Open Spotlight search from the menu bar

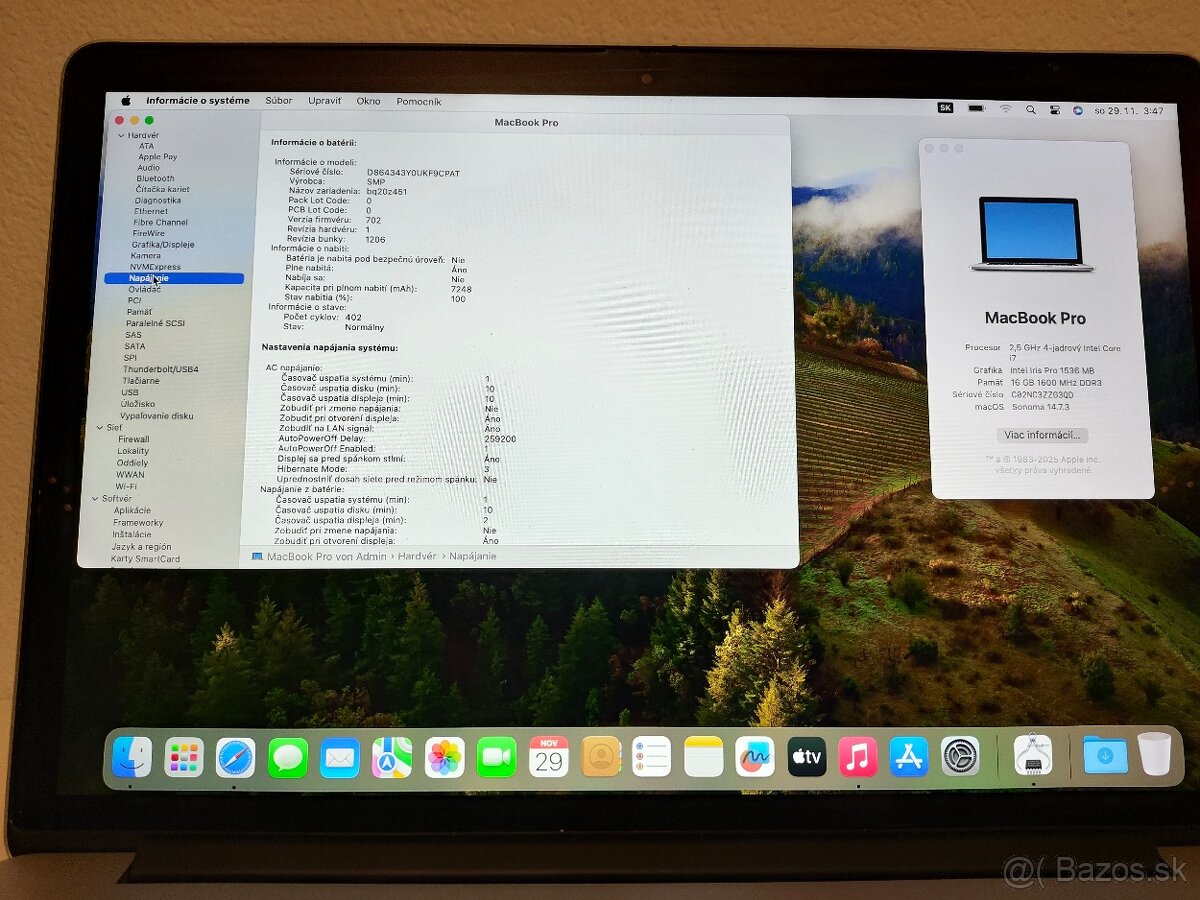tap(1031, 106)
